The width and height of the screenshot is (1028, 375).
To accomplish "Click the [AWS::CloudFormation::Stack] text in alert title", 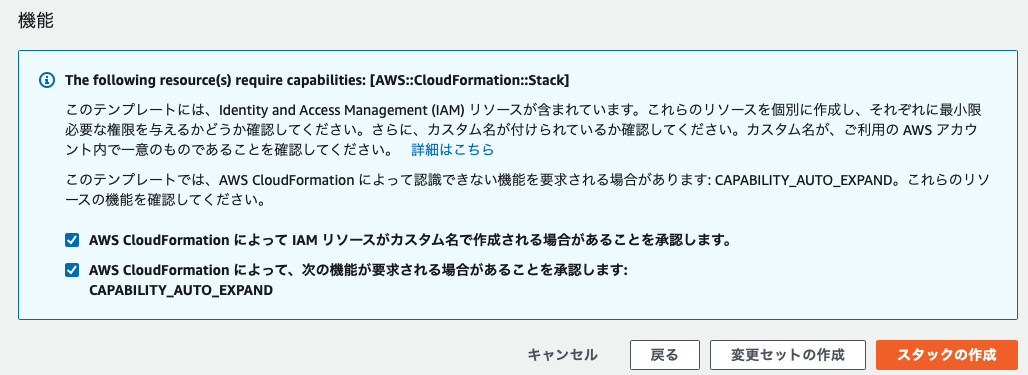I will click(469, 81).
